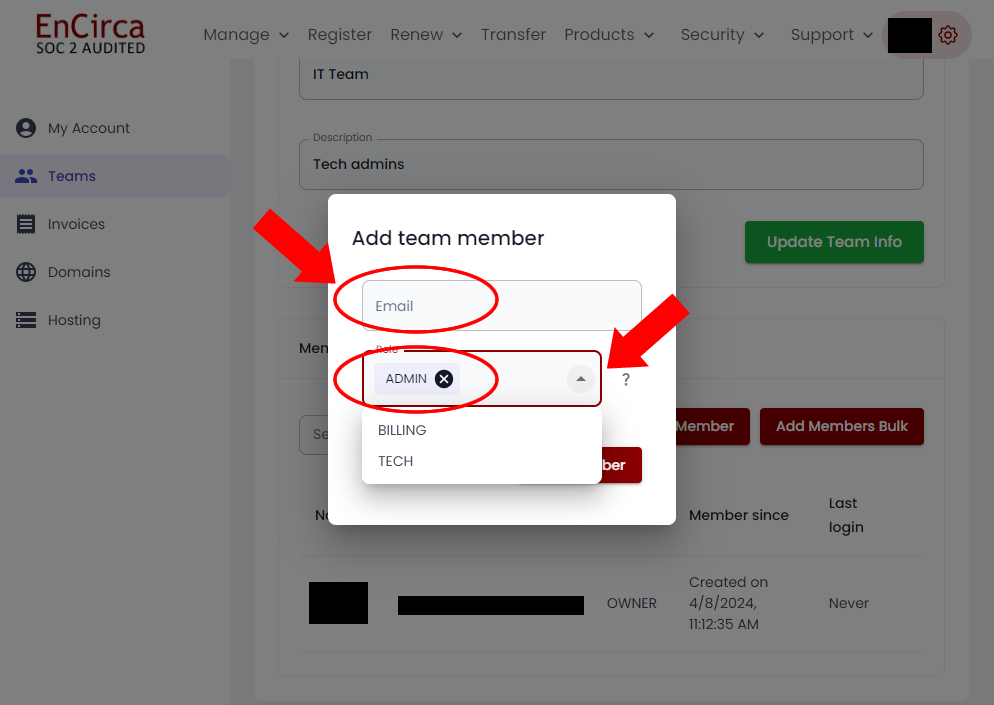Collapse the Role dropdown arrow
The width and height of the screenshot is (994, 705).
coord(580,379)
